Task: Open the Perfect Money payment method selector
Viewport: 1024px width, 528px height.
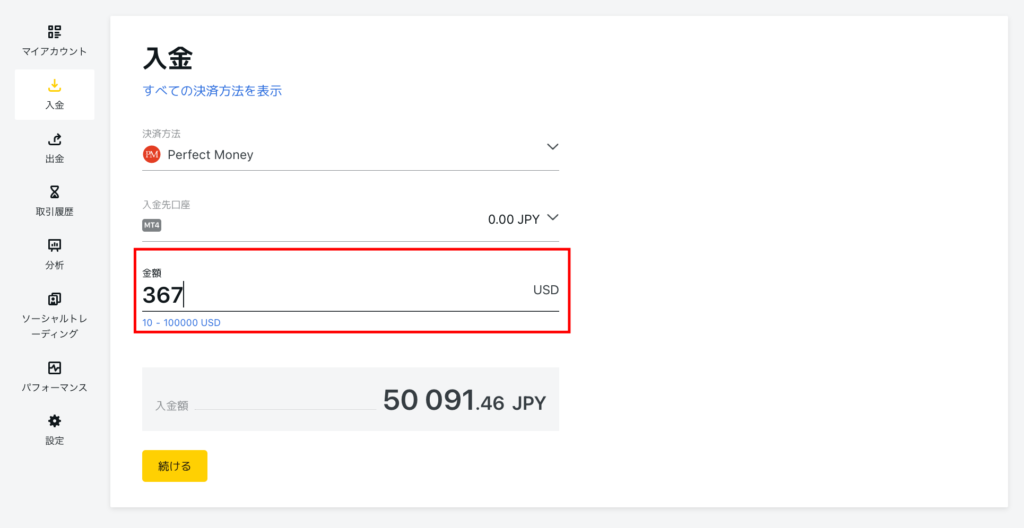Action: (351, 148)
